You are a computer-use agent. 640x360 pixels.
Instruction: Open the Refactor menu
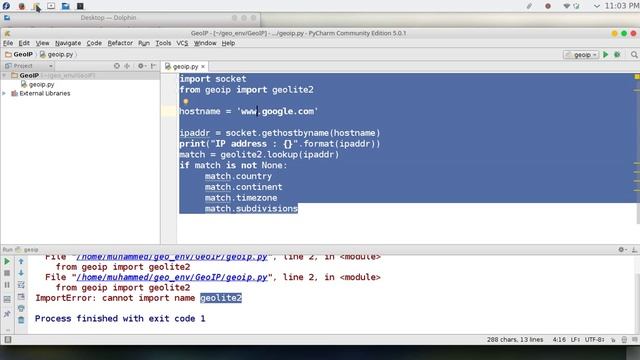120,43
